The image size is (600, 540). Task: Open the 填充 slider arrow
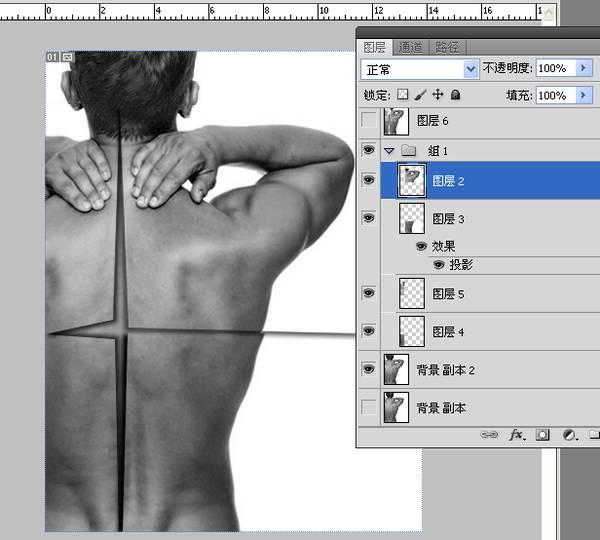pyautogui.click(x=584, y=95)
